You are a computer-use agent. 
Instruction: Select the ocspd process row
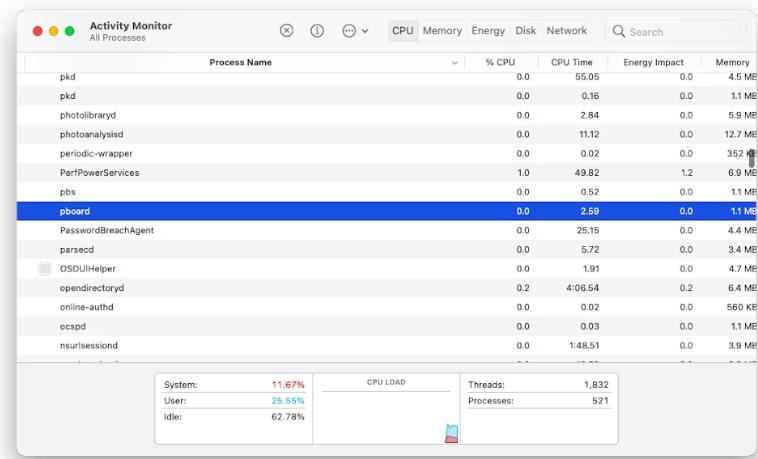pyautogui.click(x=387, y=326)
